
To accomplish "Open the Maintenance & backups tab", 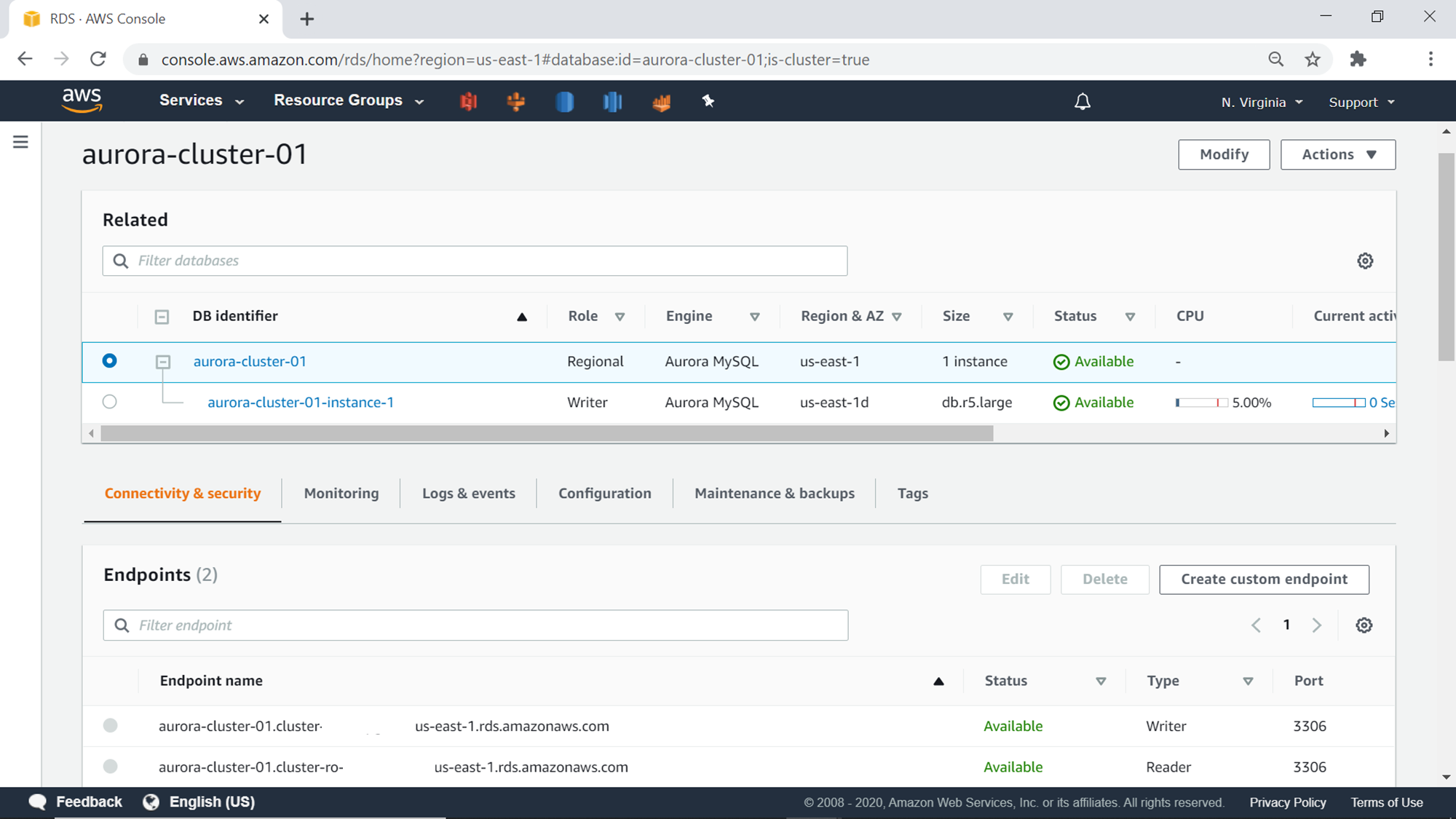I will click(774, 494).
